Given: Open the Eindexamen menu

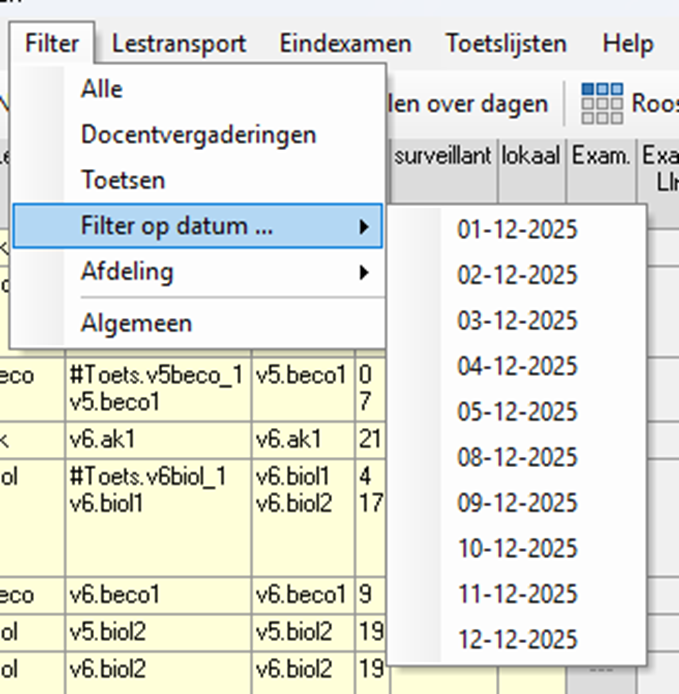Looking at the screenshot, I should pyautogui.click(x=345, y=44).
